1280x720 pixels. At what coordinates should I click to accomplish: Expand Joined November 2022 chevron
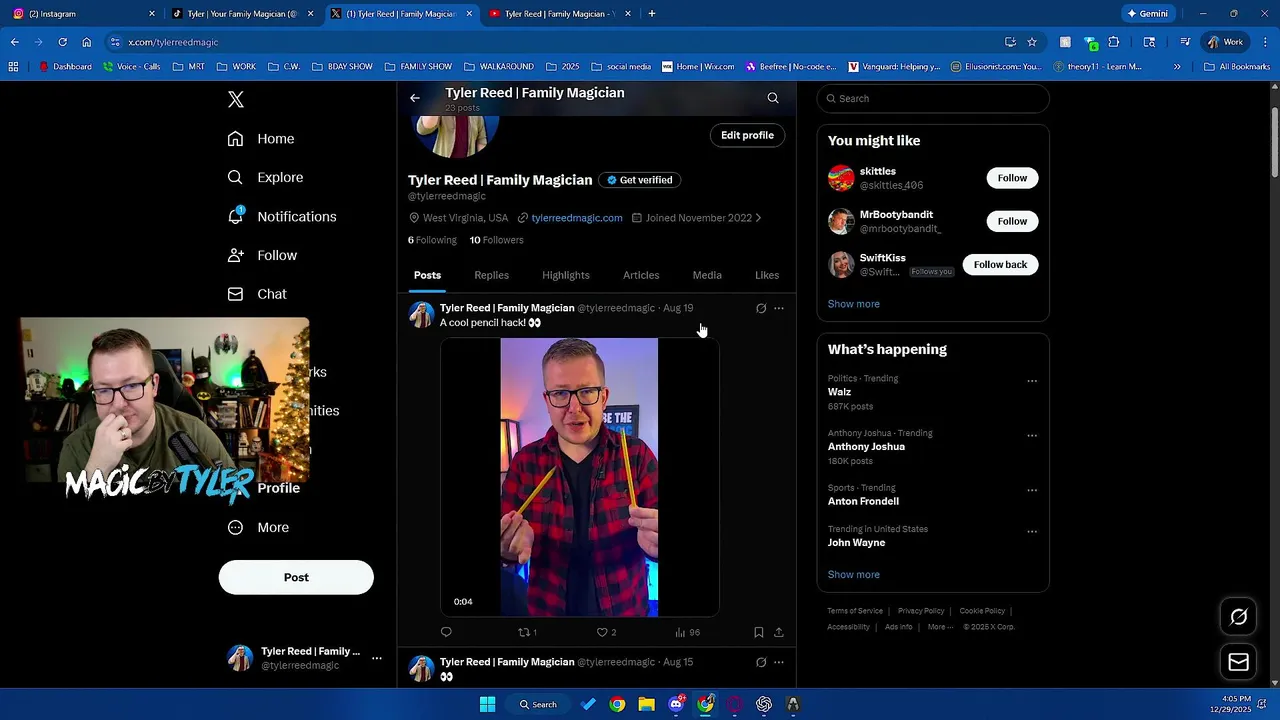pyautogui.click(x=758, y=218)
